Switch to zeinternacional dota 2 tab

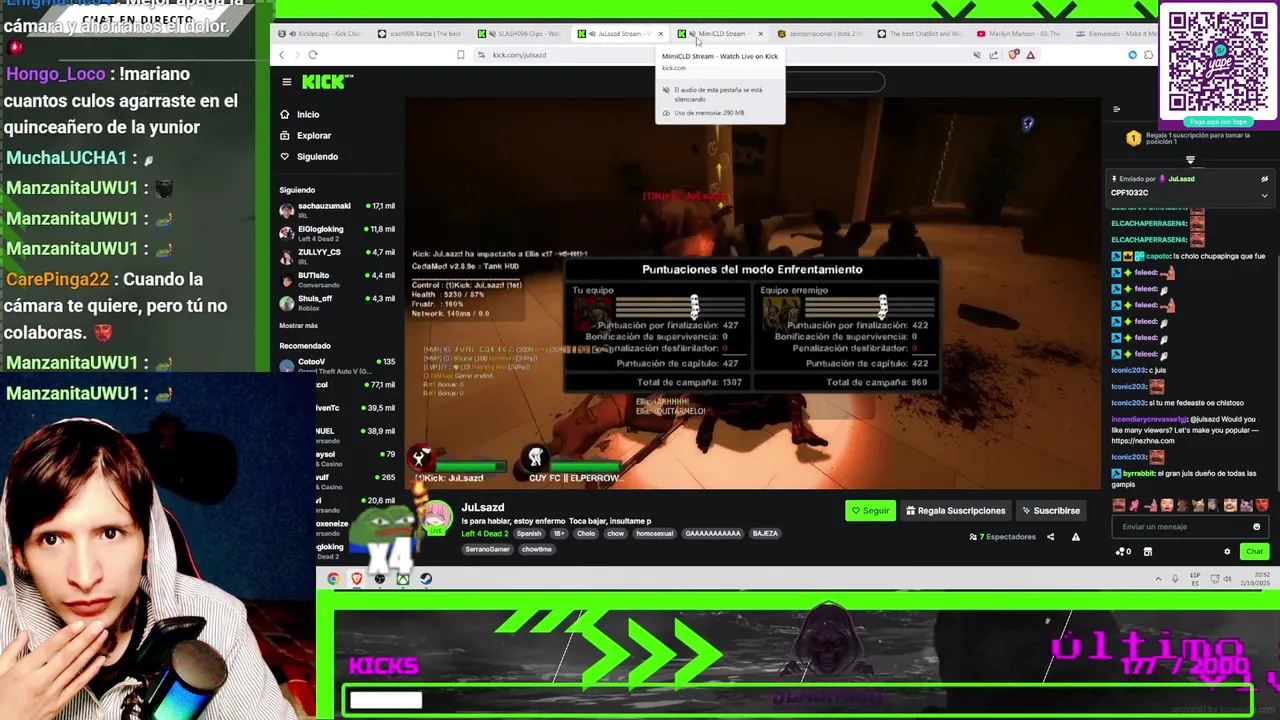tap(818, 34)
